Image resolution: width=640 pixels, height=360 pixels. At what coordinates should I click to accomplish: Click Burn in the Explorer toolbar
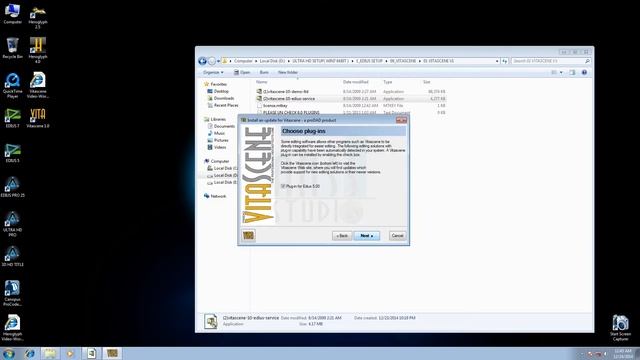(x=264, y=72)
